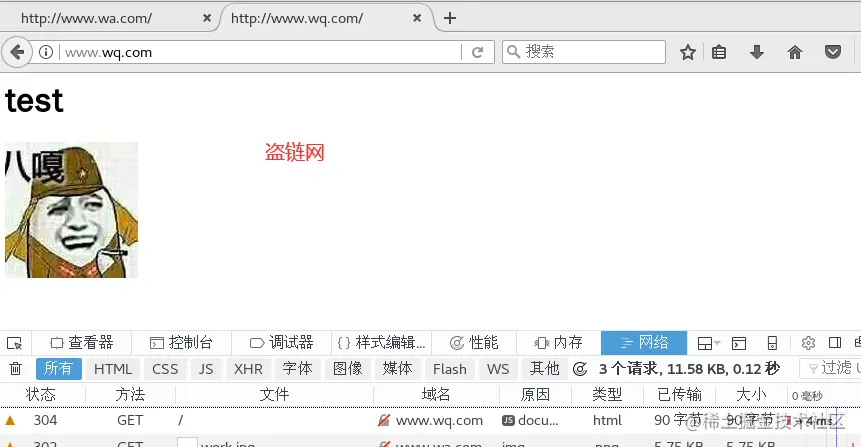Click the html type cell in the first row
The image size is (861, 447).
607,421
